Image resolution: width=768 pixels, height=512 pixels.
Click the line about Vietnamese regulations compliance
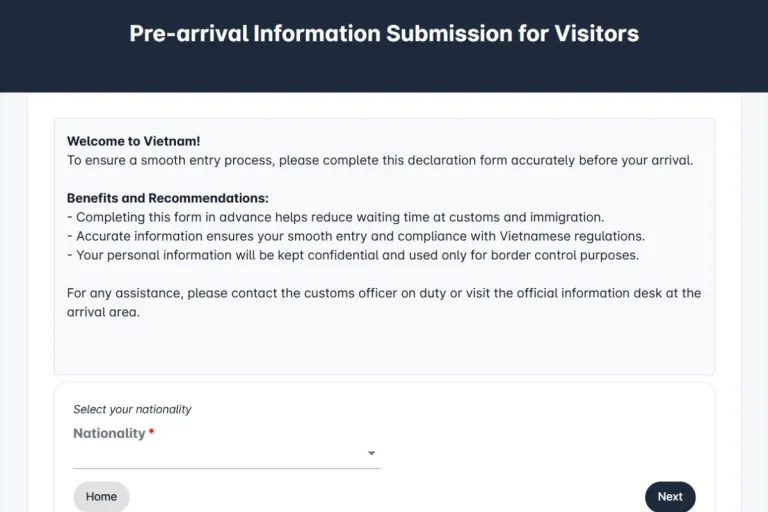355,236
